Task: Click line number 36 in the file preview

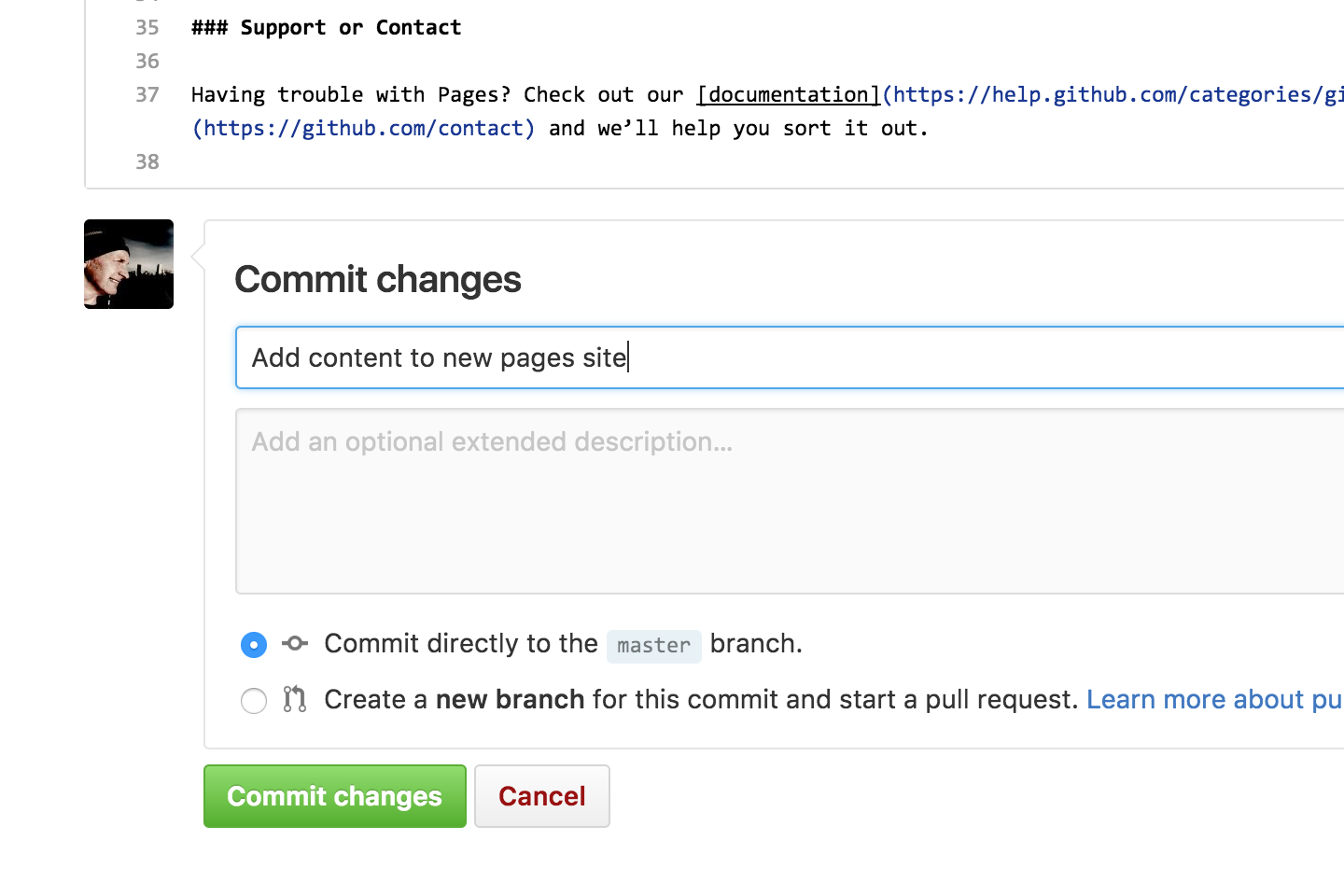Action: click(147, 61)
